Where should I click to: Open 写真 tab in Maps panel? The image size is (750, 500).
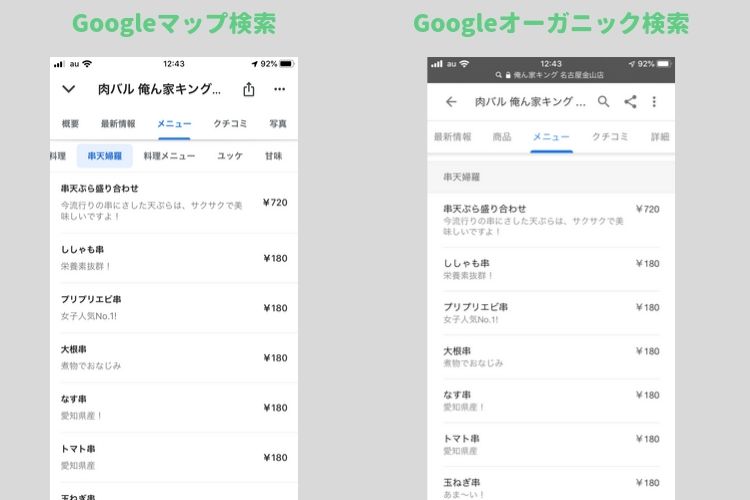[278, 124]
